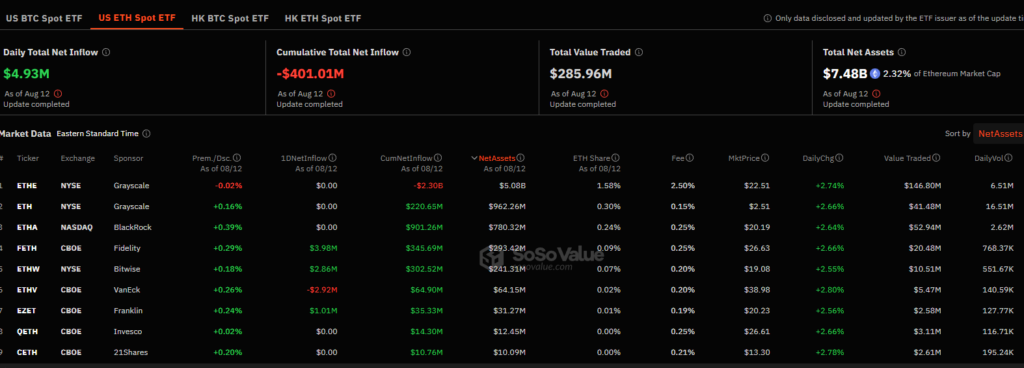This screenshot has width=1024, height=368.
Task: Click info icon beside Total Value Traded
Action: click(639, 52)
